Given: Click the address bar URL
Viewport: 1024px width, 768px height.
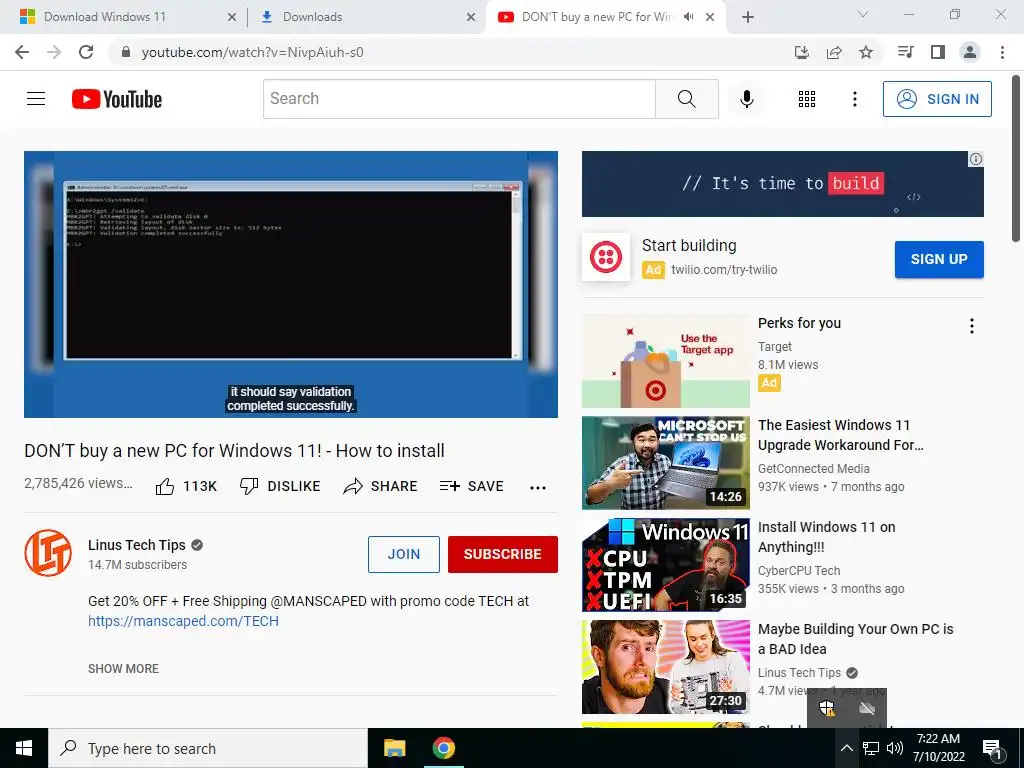Looking at the screenshot, I should click(x=252, y=52).
